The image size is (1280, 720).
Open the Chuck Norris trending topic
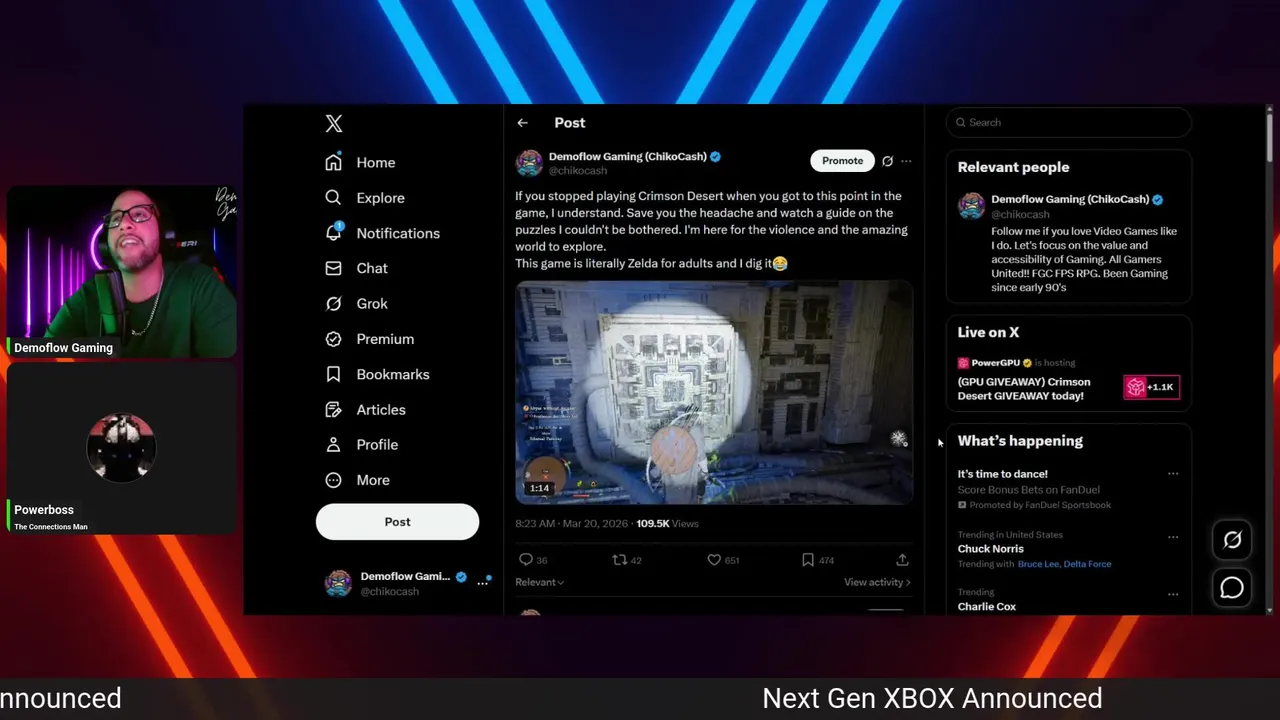[x=990, y=549]
